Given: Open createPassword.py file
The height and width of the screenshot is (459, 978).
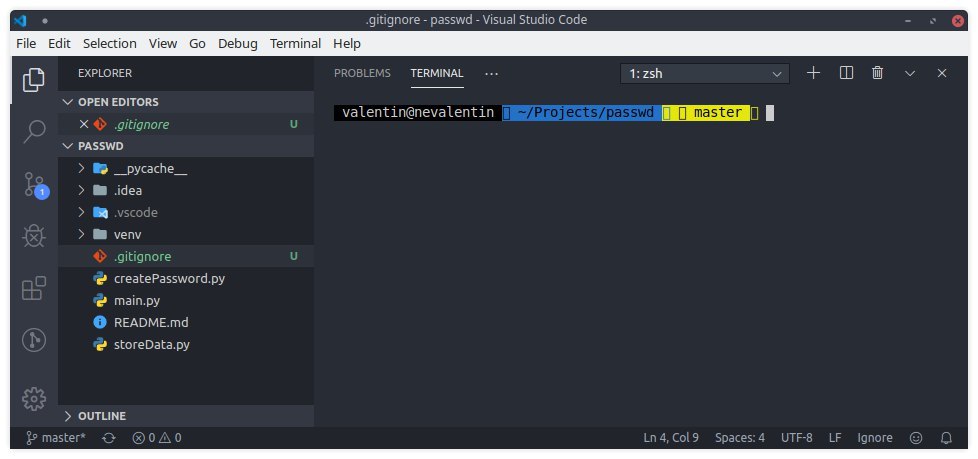Looking at the screenshot, I should point(186,278).
